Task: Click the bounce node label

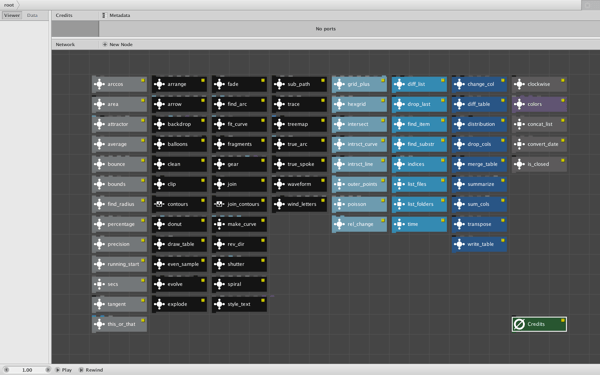Action: [x=116, y=164]
